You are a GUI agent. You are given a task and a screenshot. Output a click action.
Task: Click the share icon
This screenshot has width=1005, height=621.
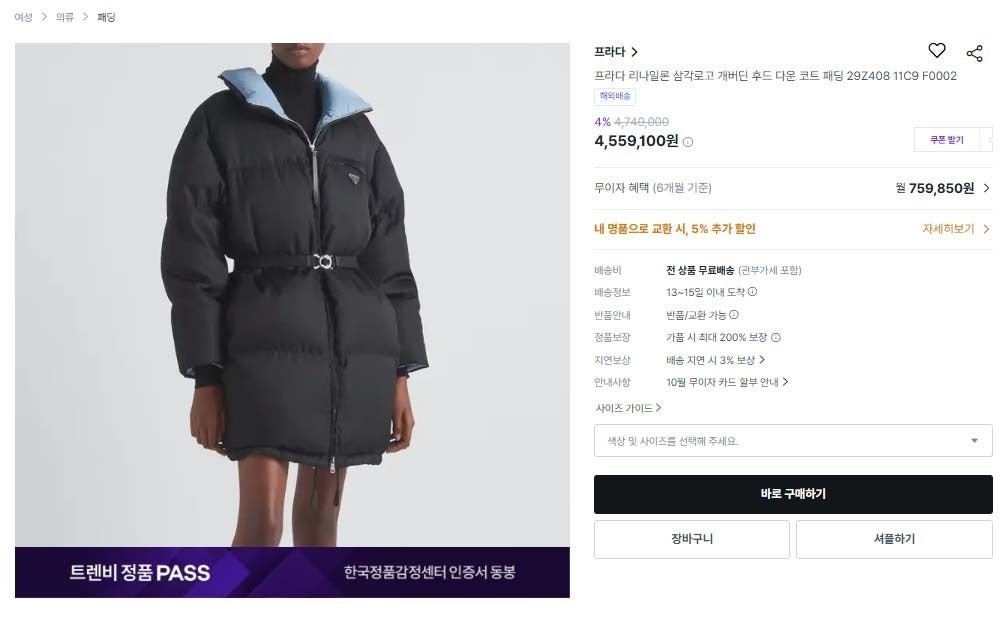974,53
